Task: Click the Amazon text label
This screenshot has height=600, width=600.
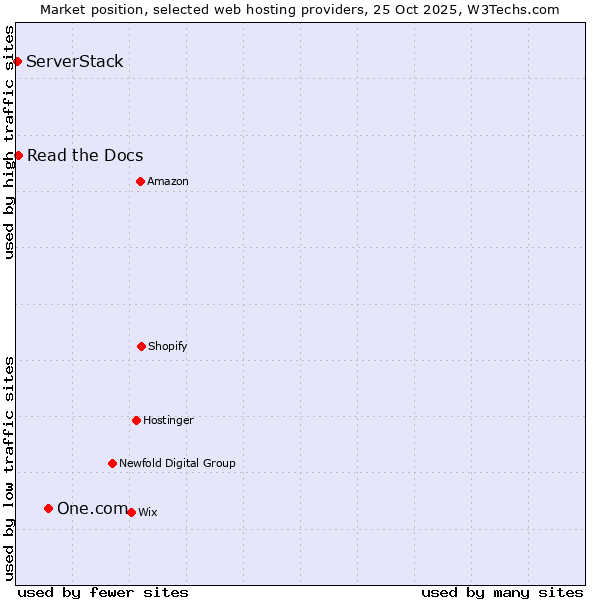Action: [167, 181]
